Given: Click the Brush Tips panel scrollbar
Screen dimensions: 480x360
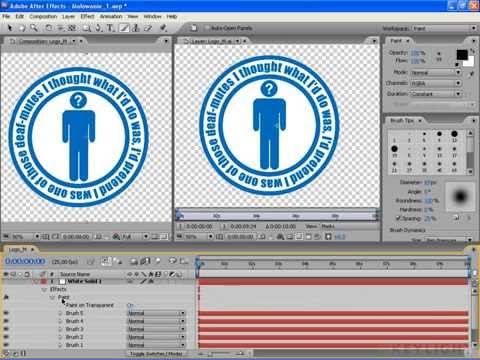Looking at the screenshot, I should click(x=470, y=152).
